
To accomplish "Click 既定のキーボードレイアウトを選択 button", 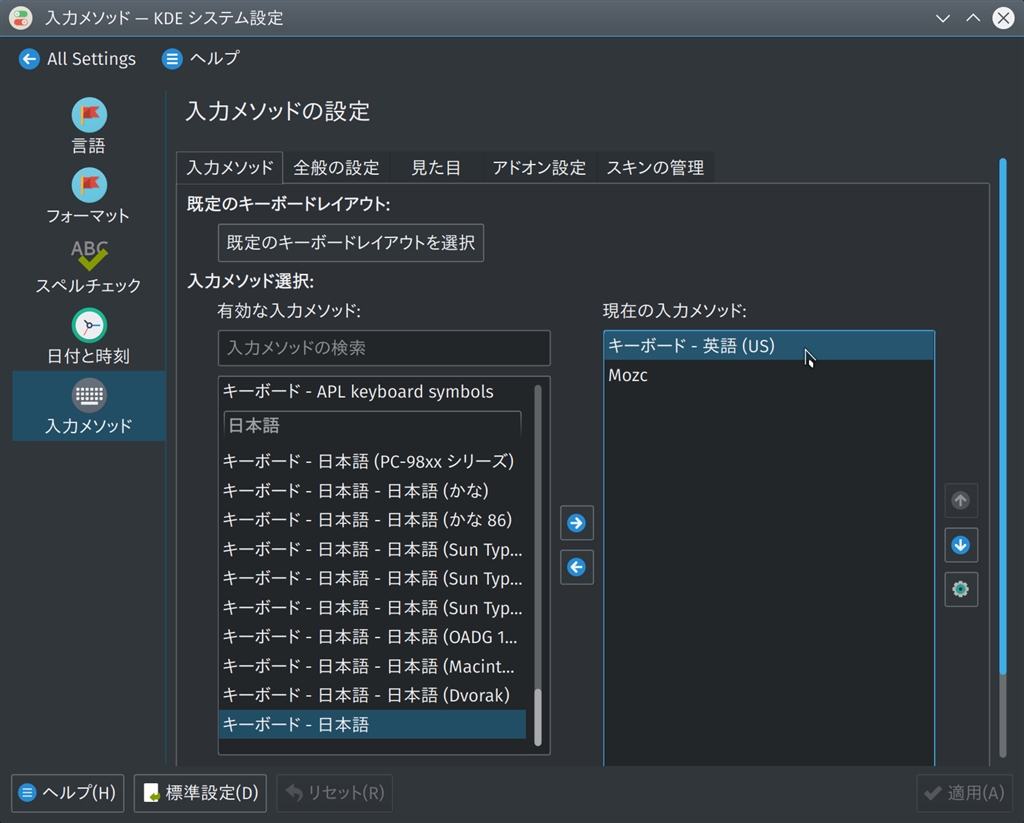I will (x=351, y=243).
